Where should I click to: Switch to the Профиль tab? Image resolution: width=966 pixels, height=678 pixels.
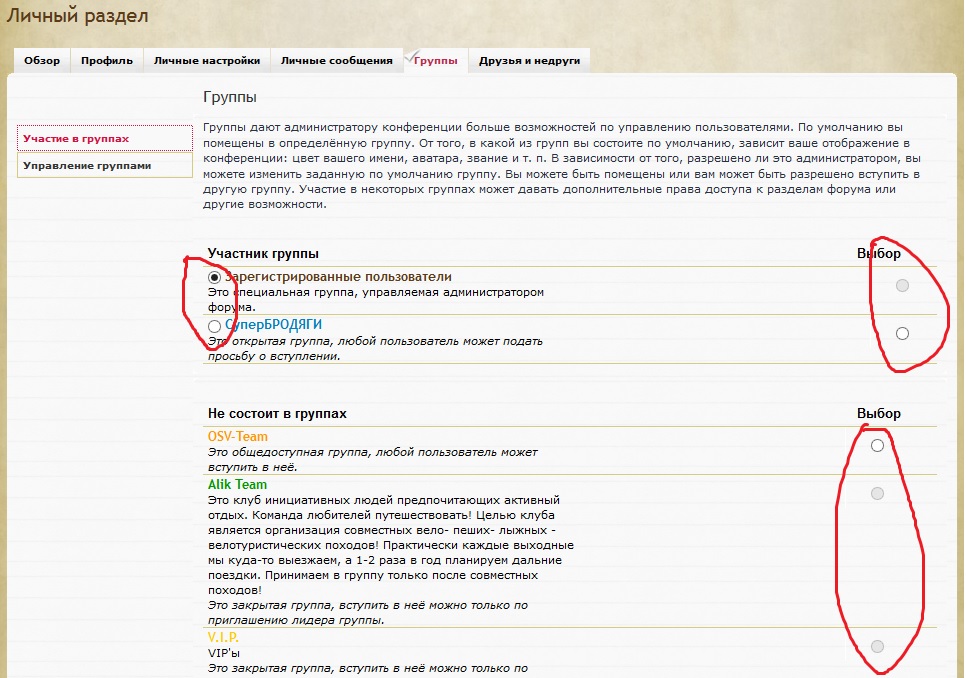tap(107, 61)
